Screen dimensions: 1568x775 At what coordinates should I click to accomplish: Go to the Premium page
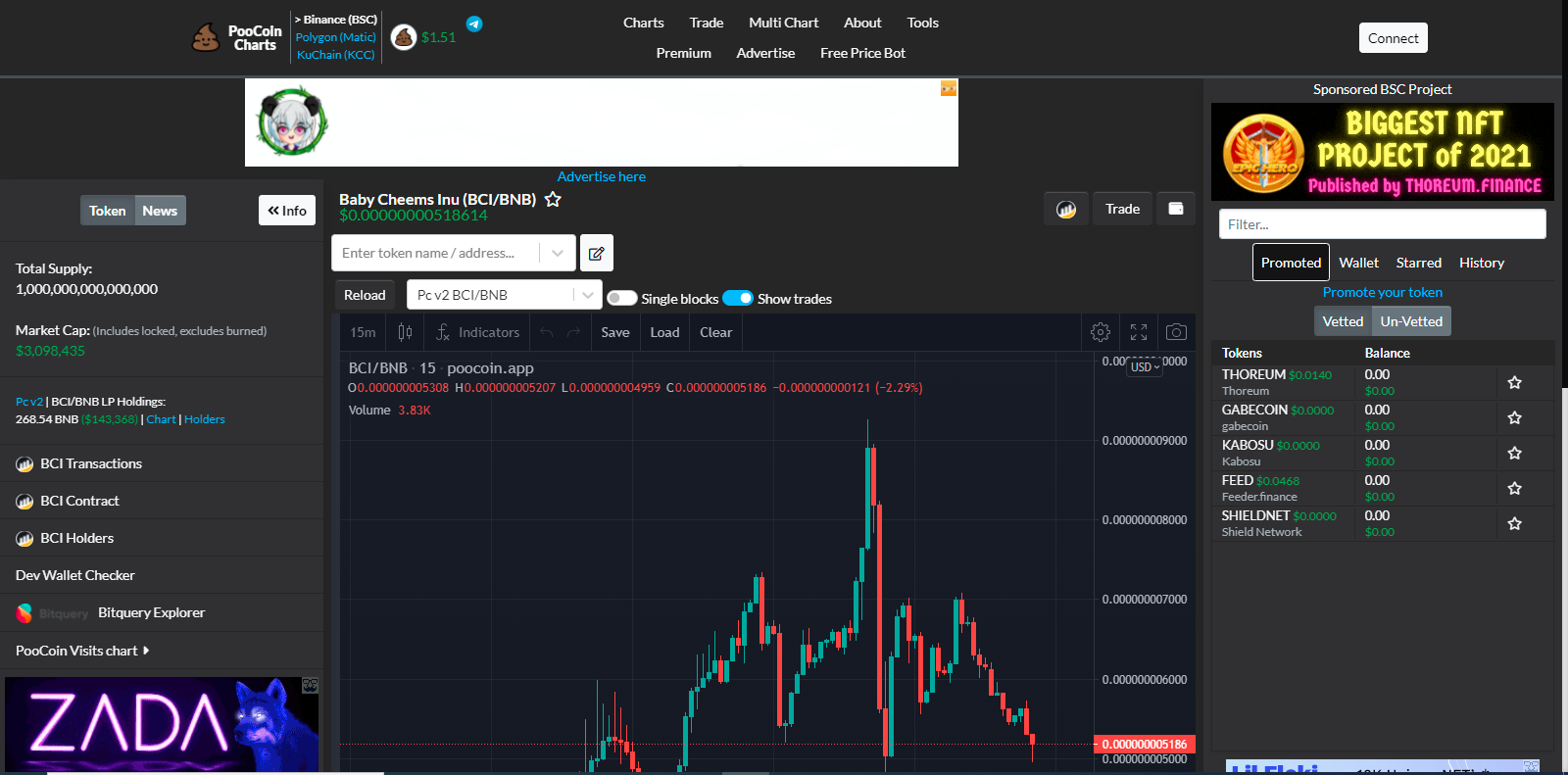(684, 53)
